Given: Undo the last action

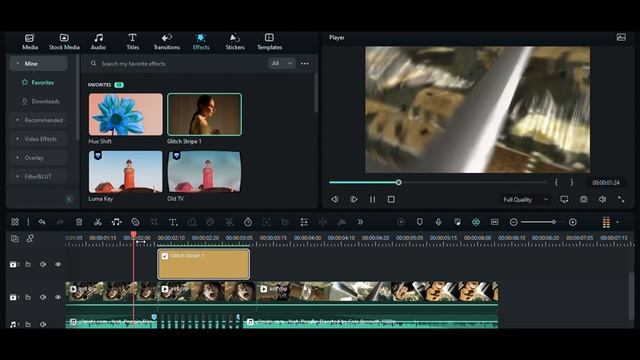Looking at the screenshot, I should point(42,222).
